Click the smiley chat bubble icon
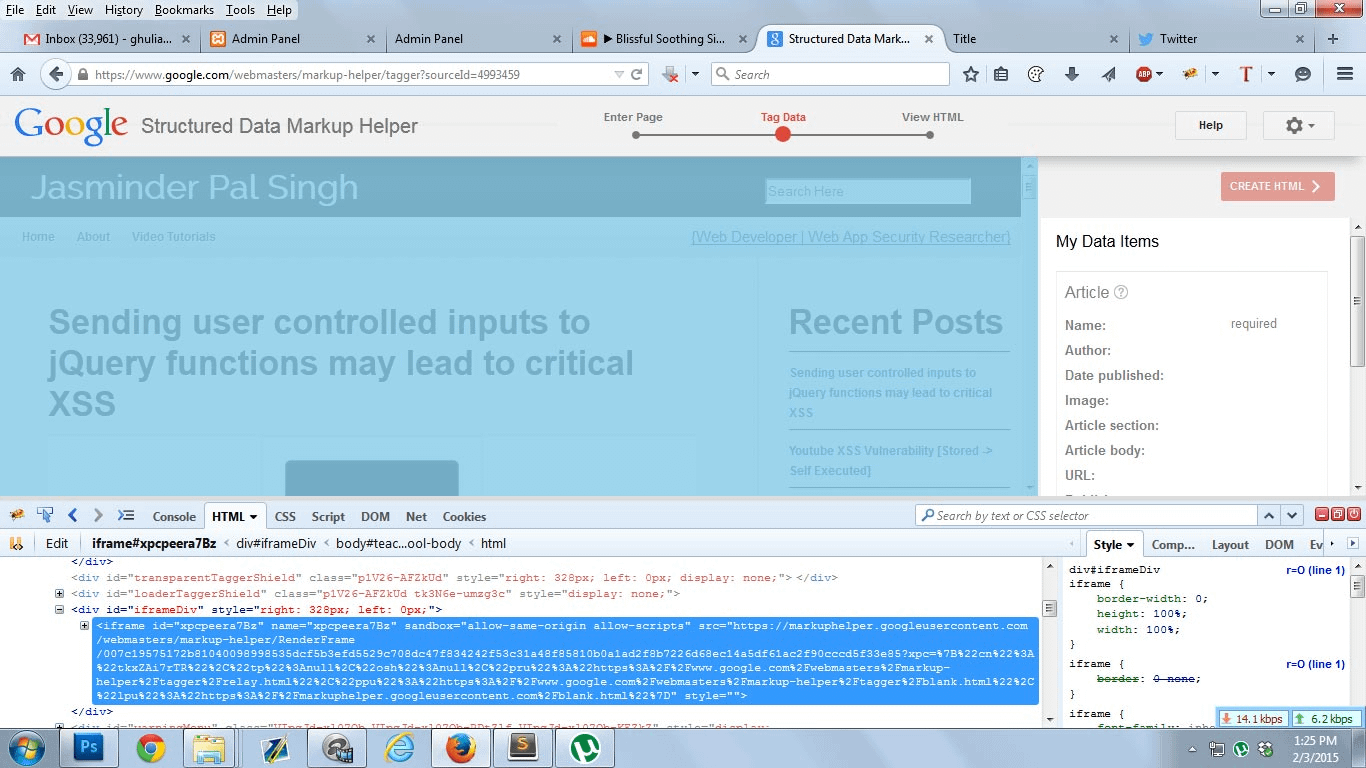Viewport: 1366px width, 768px height. tap(1303, 74)
